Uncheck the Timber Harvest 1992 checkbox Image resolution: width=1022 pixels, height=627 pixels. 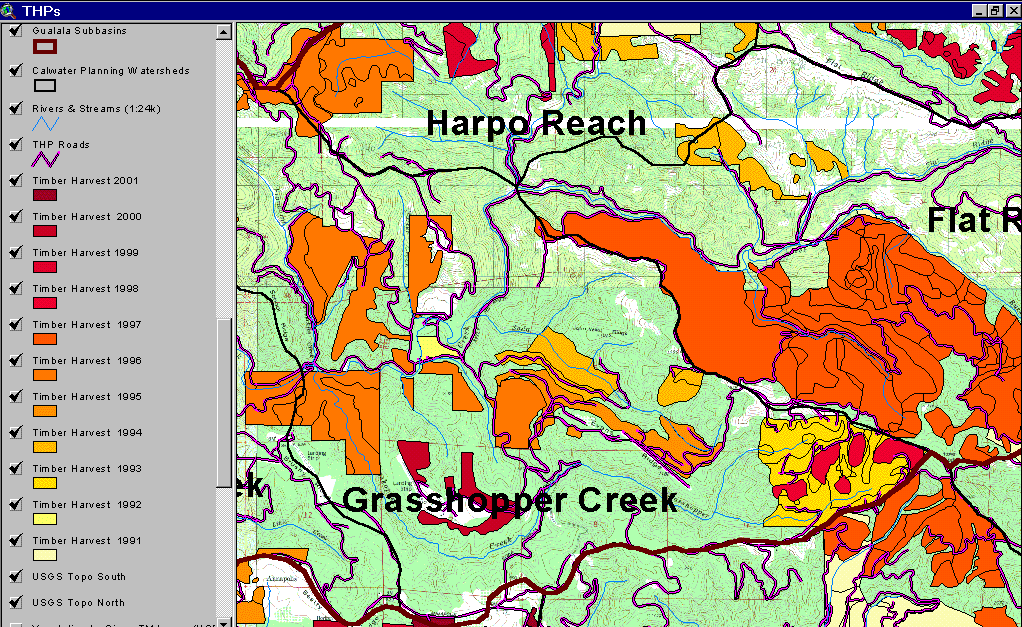point(16,504)
